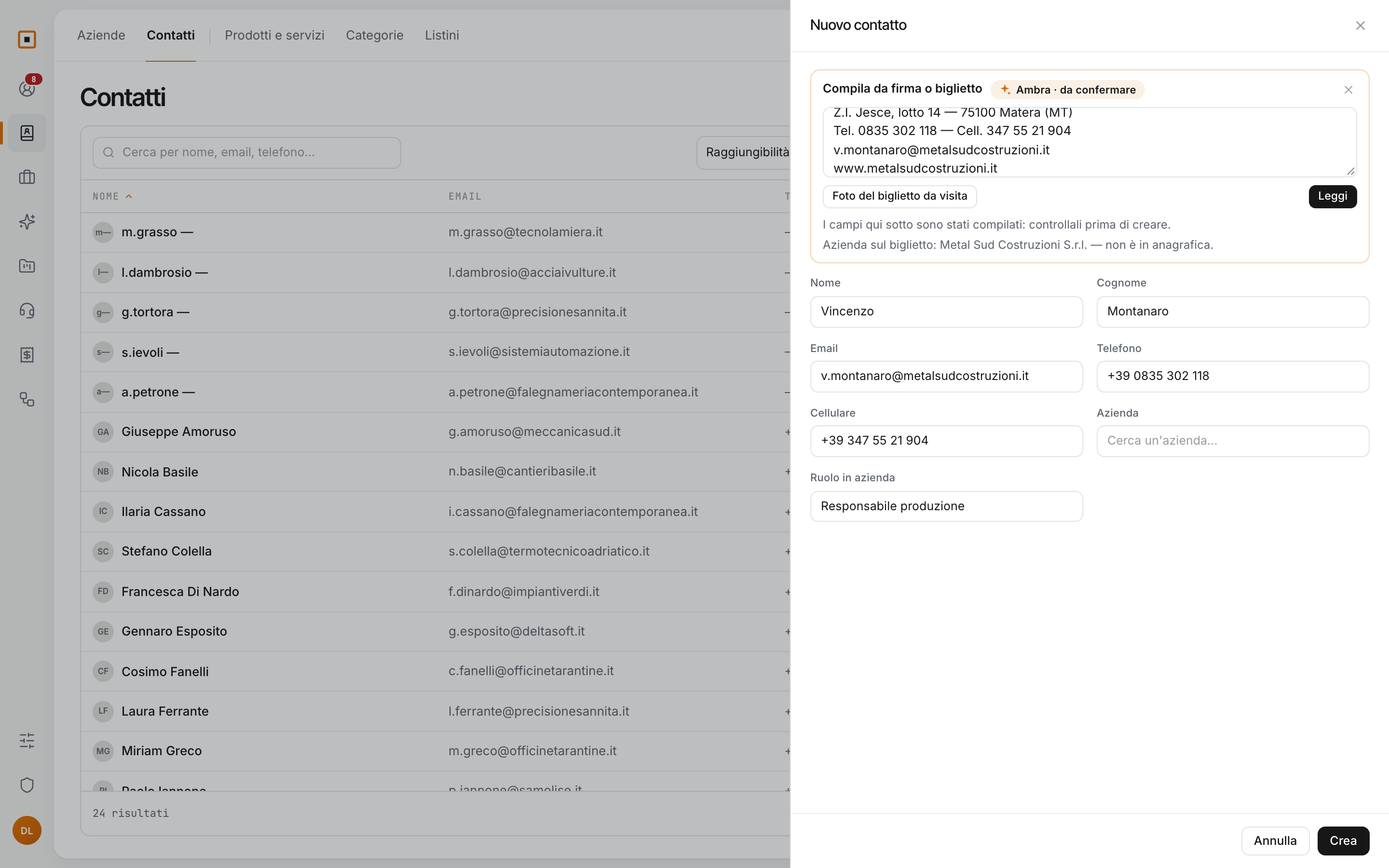Click the business card text area
Screen dimensions: 1389x868
(1089, 142)
